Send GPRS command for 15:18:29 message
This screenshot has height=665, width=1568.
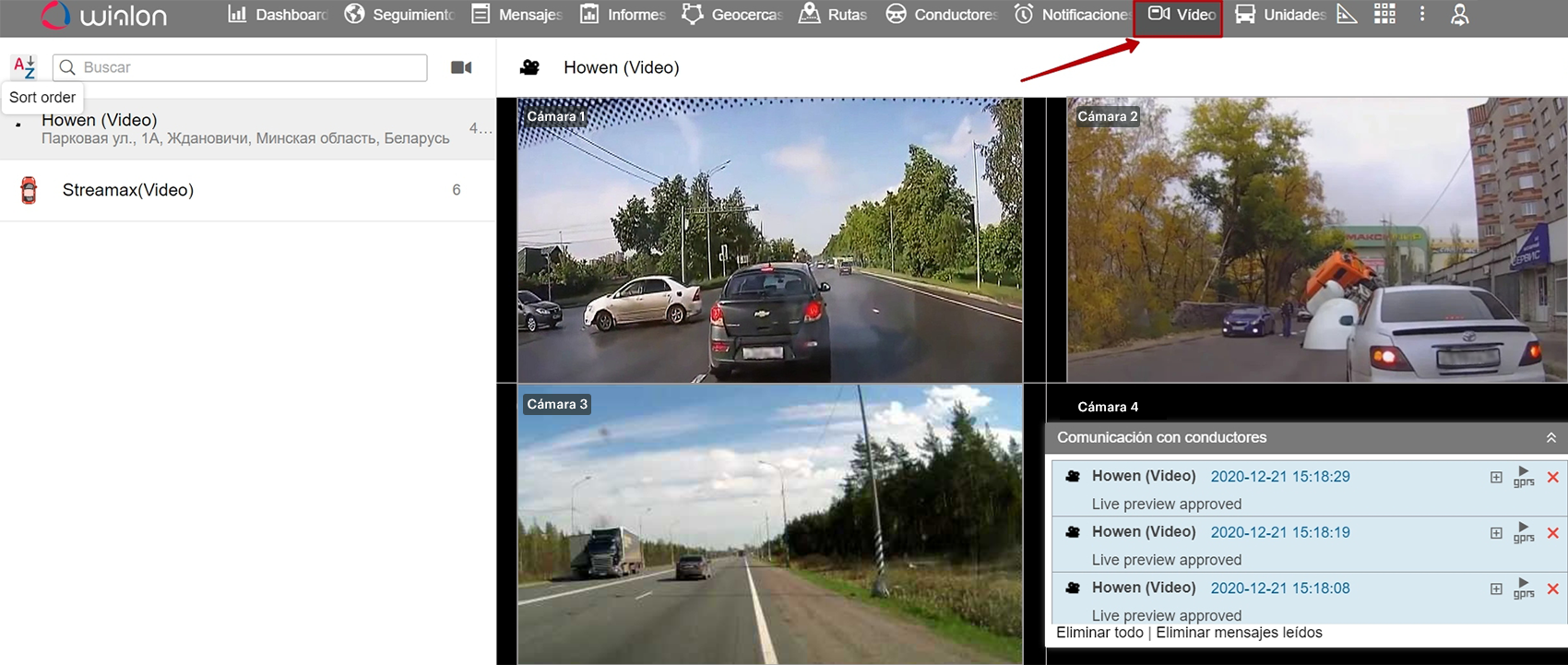pyautogui.click(x=1524, y=476)
